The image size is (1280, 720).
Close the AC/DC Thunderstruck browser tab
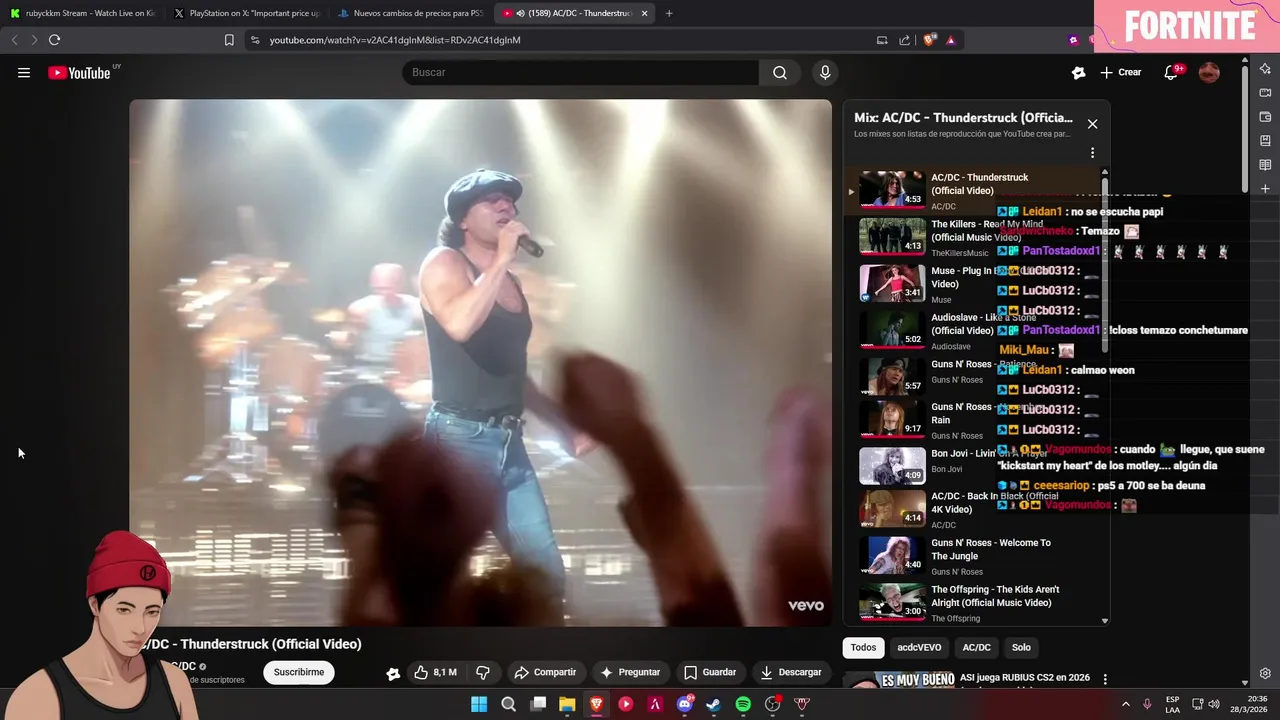pos(644,13)
